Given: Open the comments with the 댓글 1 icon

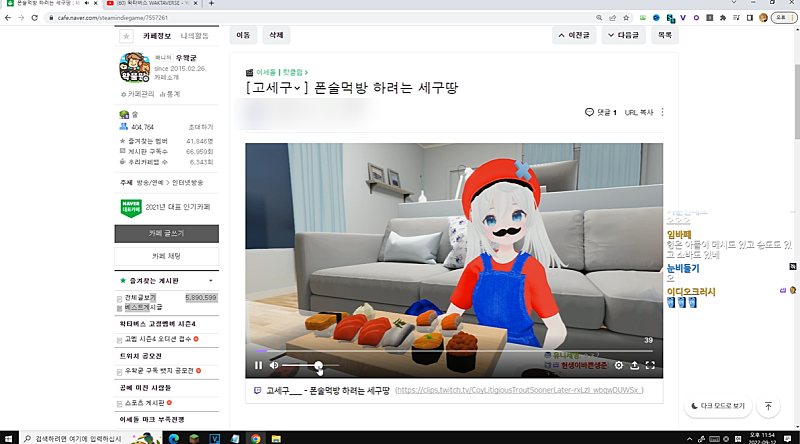Looking at the screenshot, I should 601,112.
